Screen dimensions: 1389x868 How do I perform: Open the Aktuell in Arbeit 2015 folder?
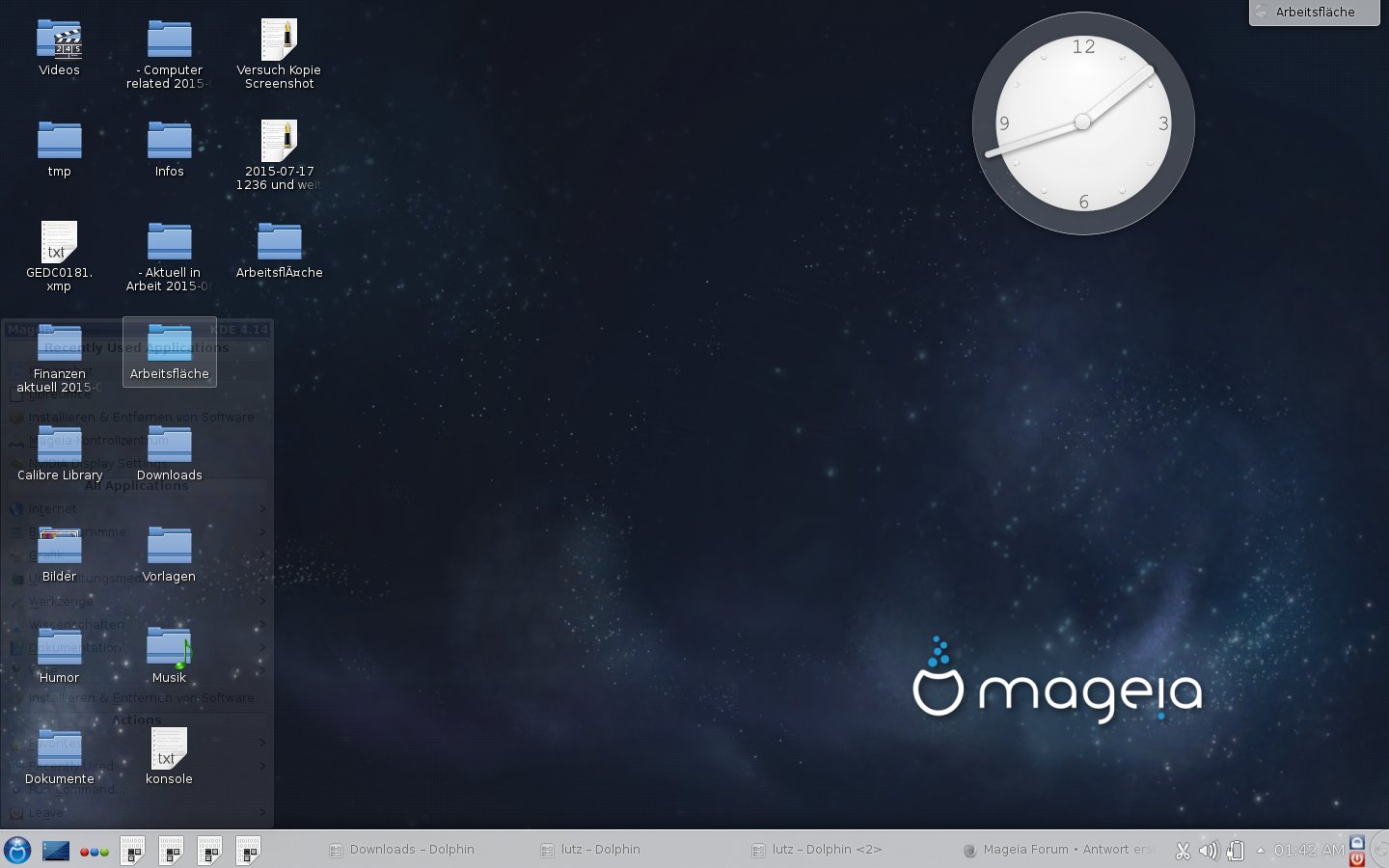pyautogui.click(x=169, y=256)
